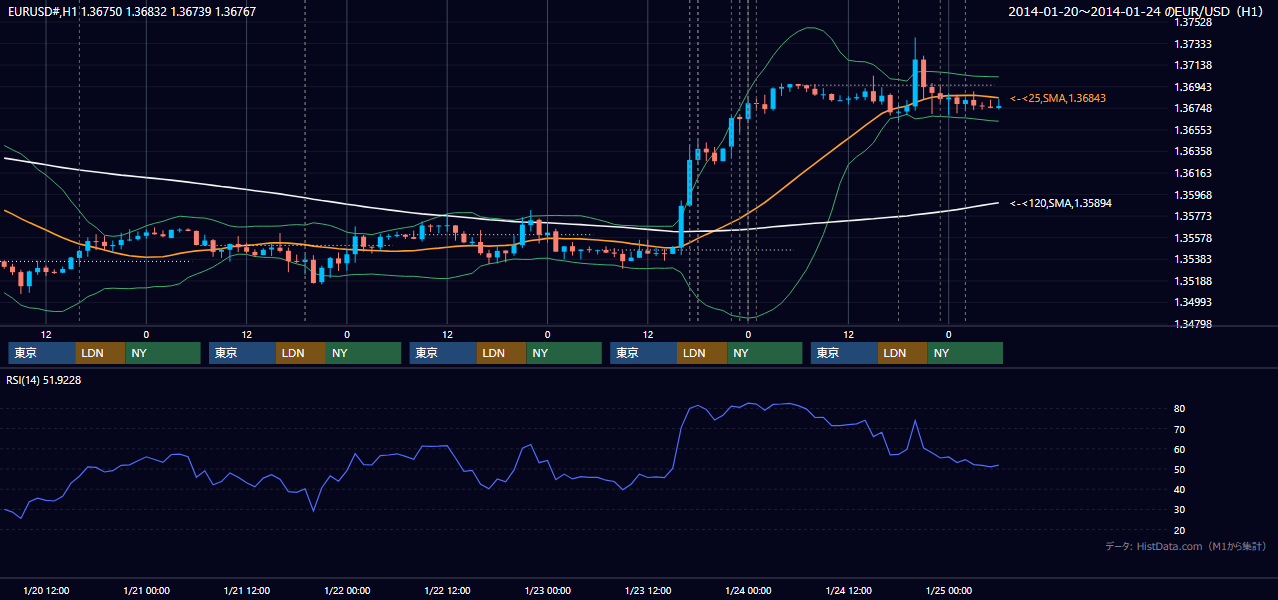
Task: Select the rightmost NY session box
Action: (965, 353)
